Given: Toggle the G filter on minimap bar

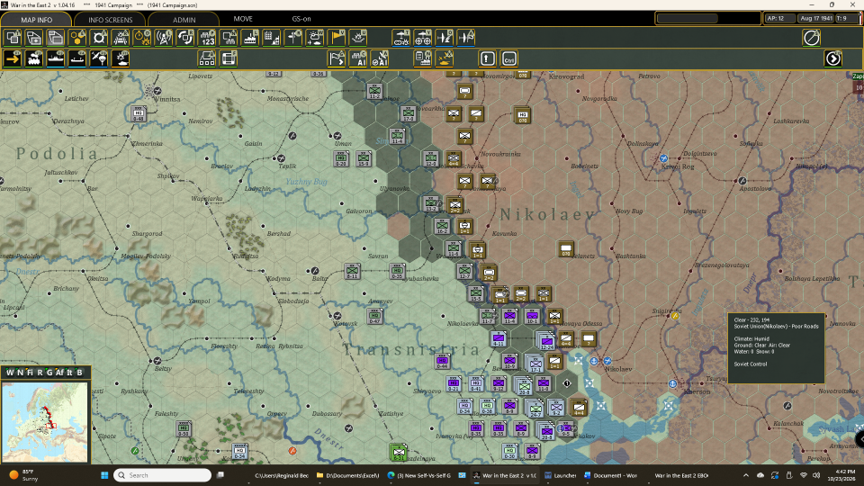Looking at the screenshot, I should pos(50,372).
